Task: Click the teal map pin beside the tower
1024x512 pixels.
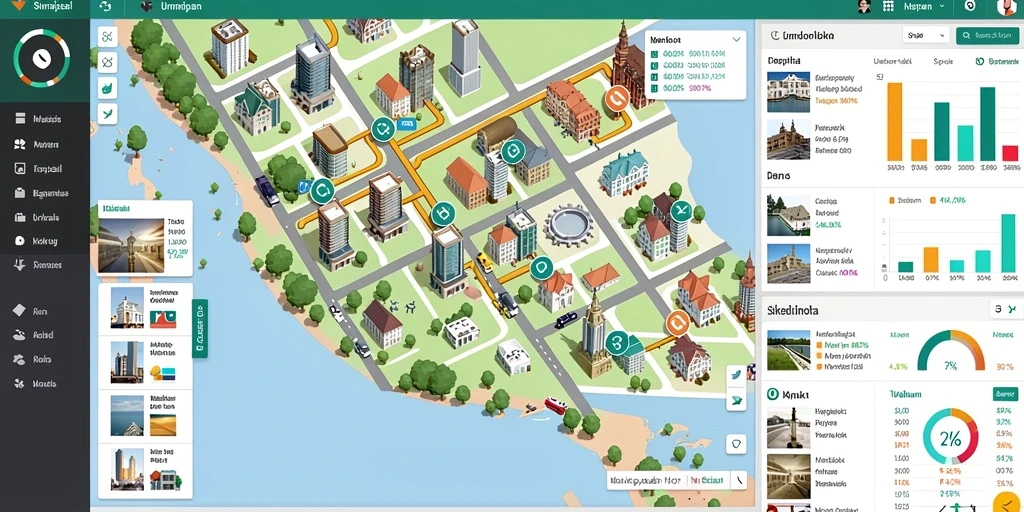Action: [616, 343]
